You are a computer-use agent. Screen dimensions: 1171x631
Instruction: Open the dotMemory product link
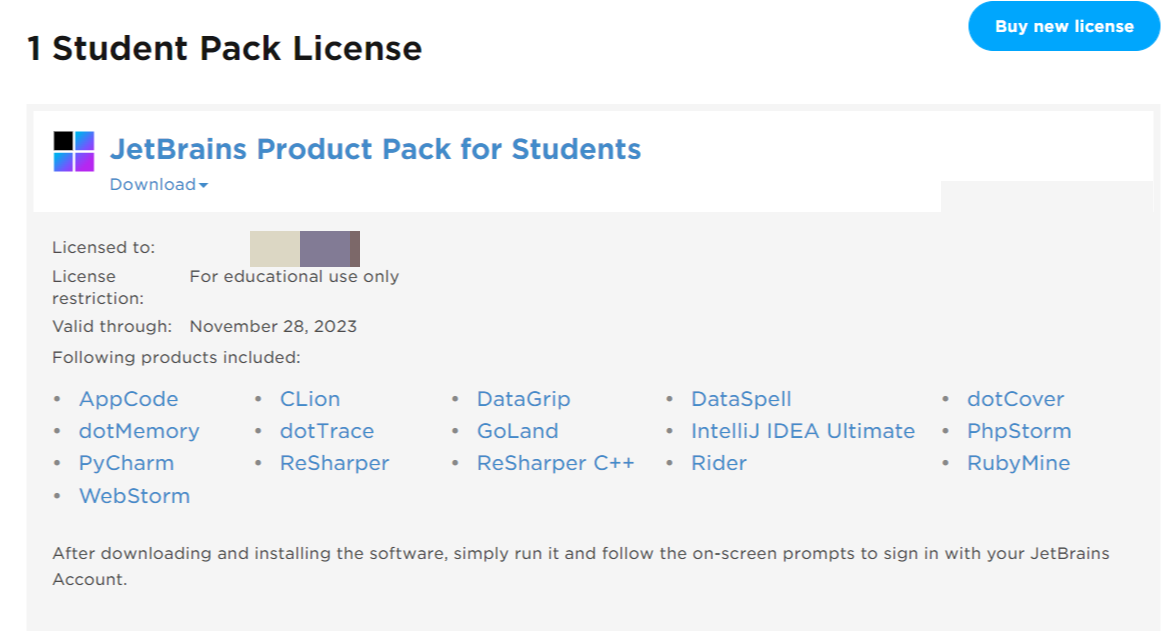pyautogui.click(x=139, y=431)
